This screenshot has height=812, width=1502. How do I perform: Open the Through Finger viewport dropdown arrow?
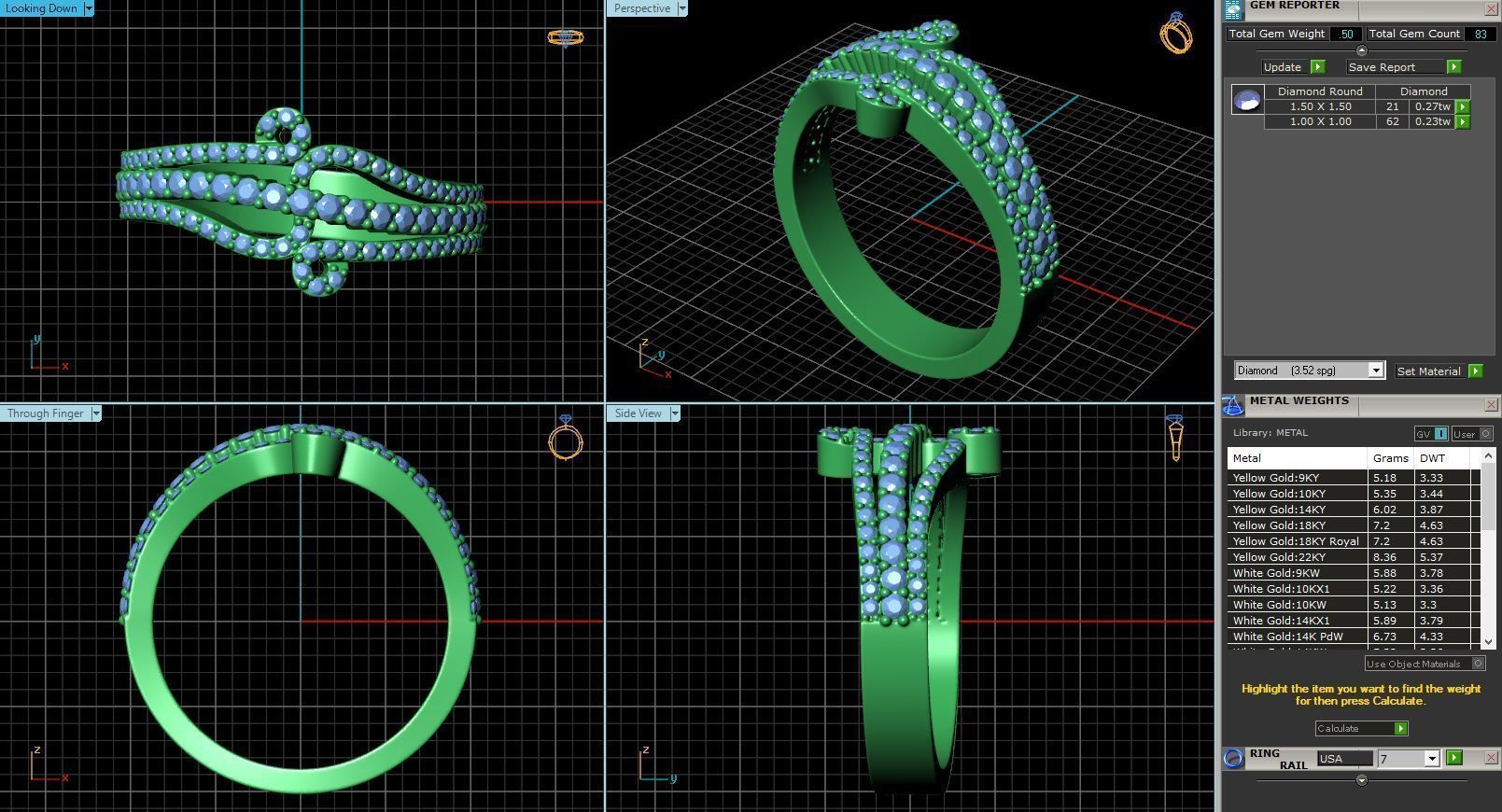click(96, 413)
